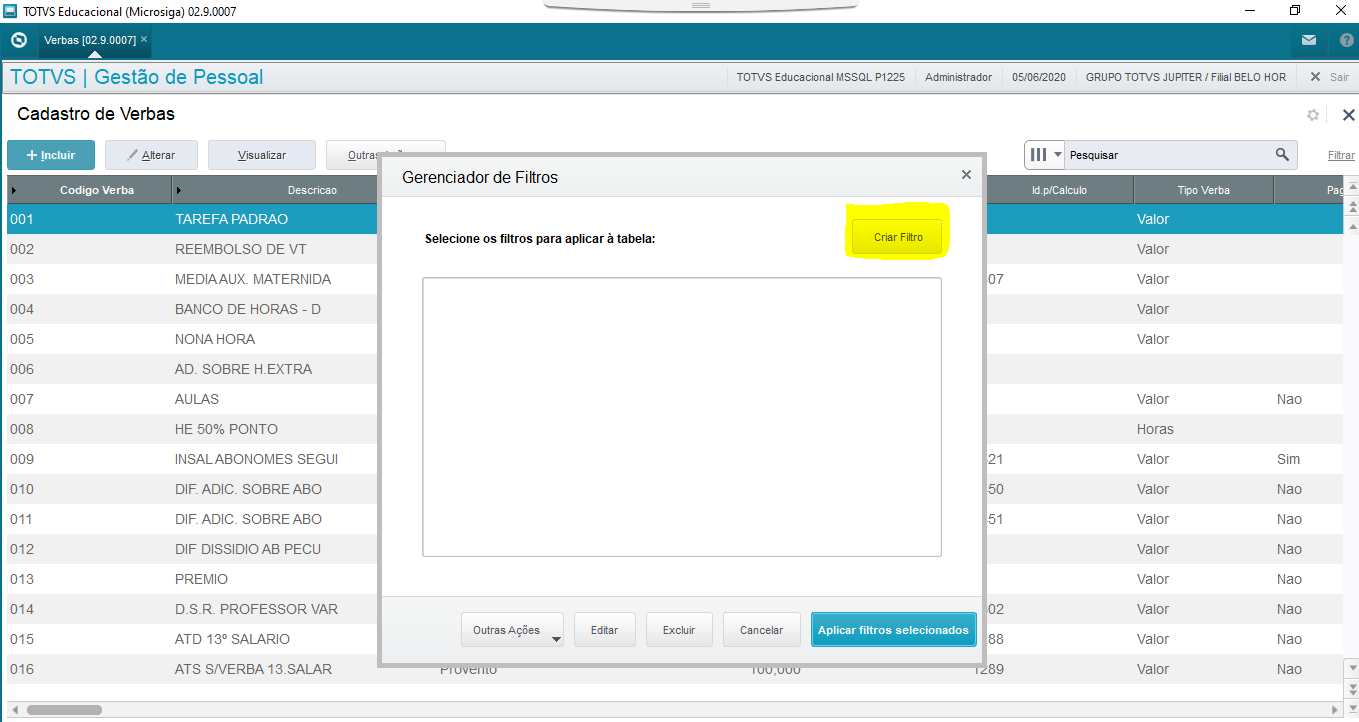Open the help question mark icon
The image size is (1359, 722).
1346,40
